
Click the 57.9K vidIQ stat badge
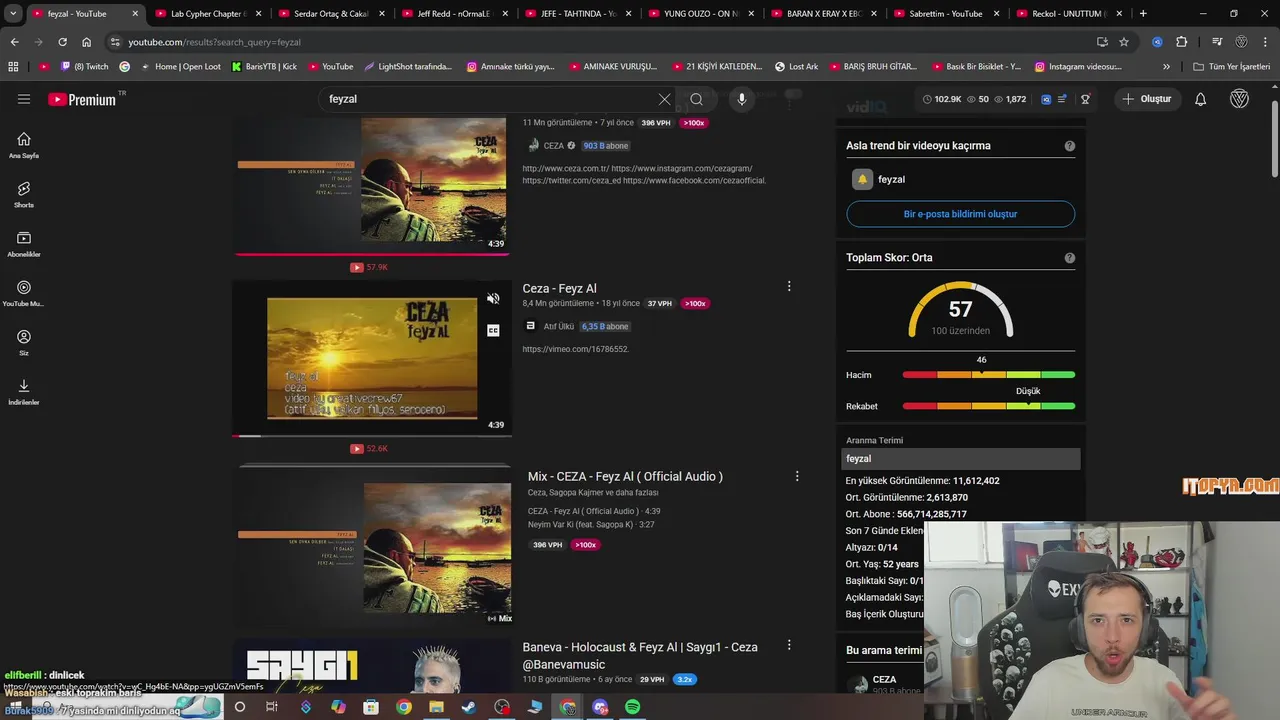coord(369,267)
